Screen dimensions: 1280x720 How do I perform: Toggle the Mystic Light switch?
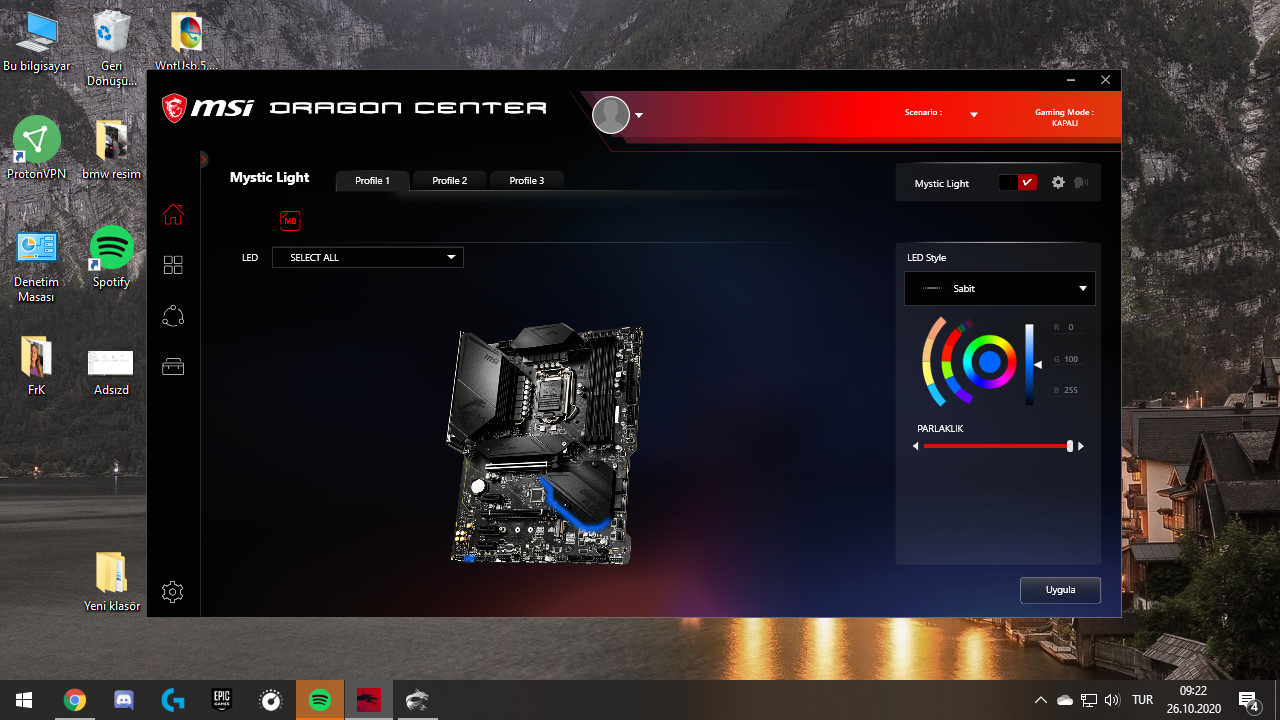[x=1018, y=183]
